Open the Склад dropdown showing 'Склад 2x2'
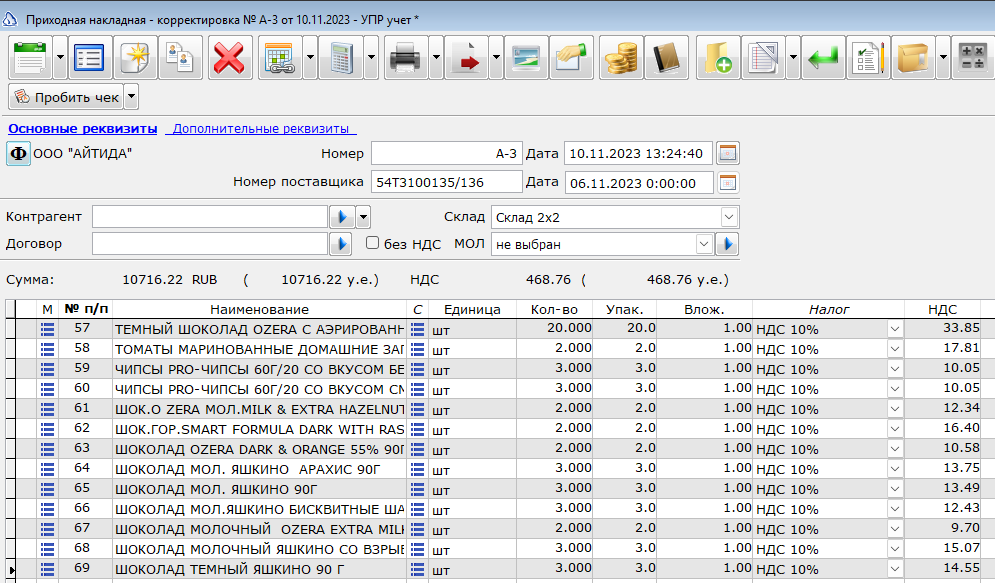995x583 pixels. click(x=729, y=217)
